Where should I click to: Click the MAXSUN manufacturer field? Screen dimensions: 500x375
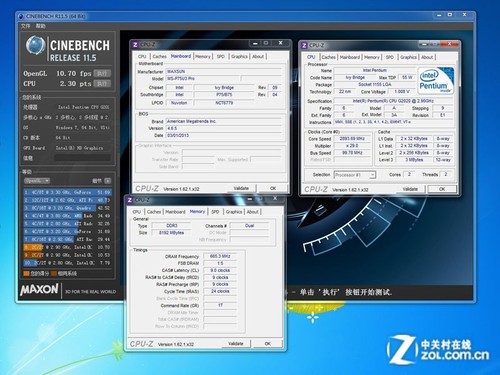point(224,71)
